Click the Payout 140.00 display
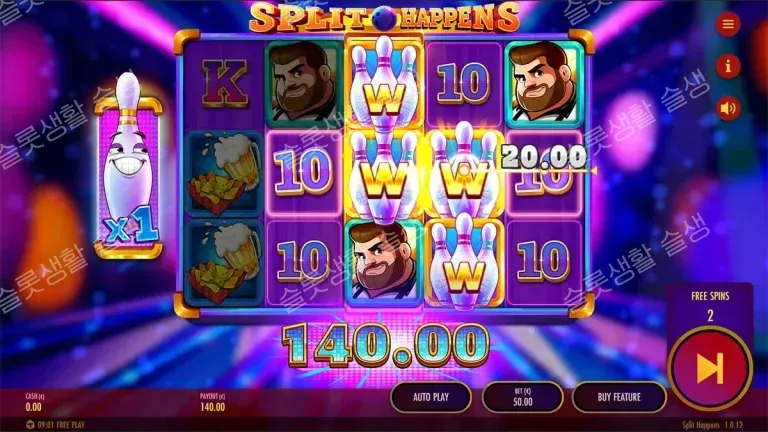This screenshot has height=432, width=768. pos(213,402)
